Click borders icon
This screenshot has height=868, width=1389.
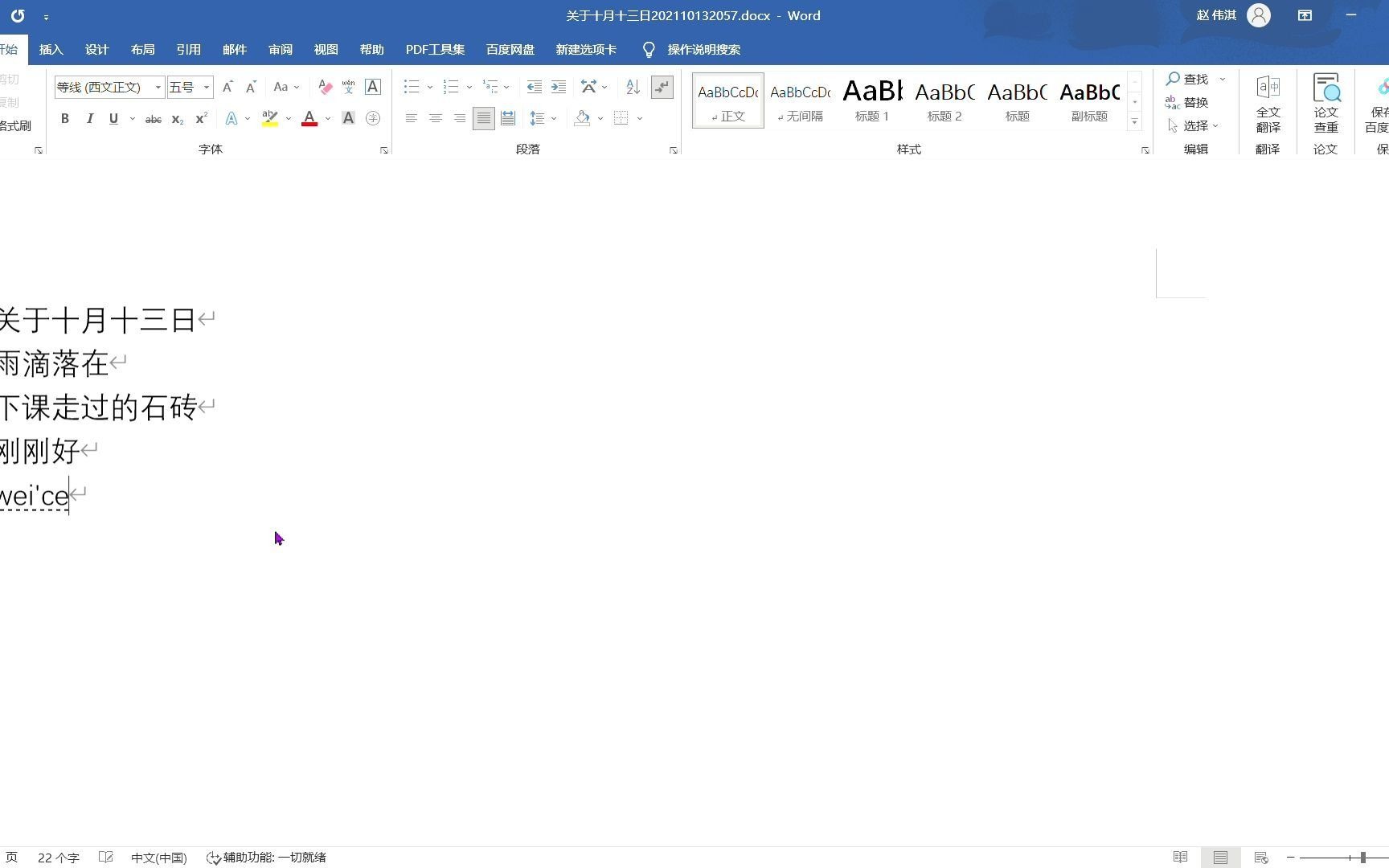(x=621, y=118)
